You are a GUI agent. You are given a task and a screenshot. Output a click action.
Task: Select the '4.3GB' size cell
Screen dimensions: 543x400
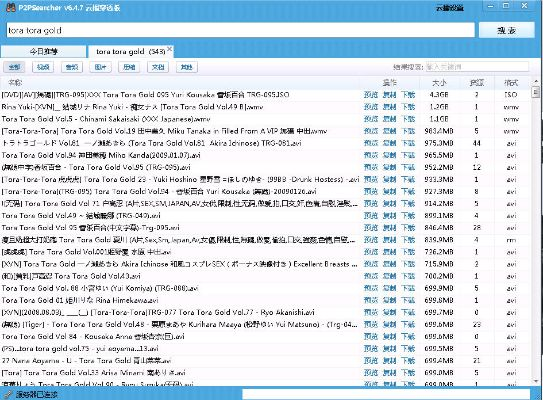[x=439, y=95]
